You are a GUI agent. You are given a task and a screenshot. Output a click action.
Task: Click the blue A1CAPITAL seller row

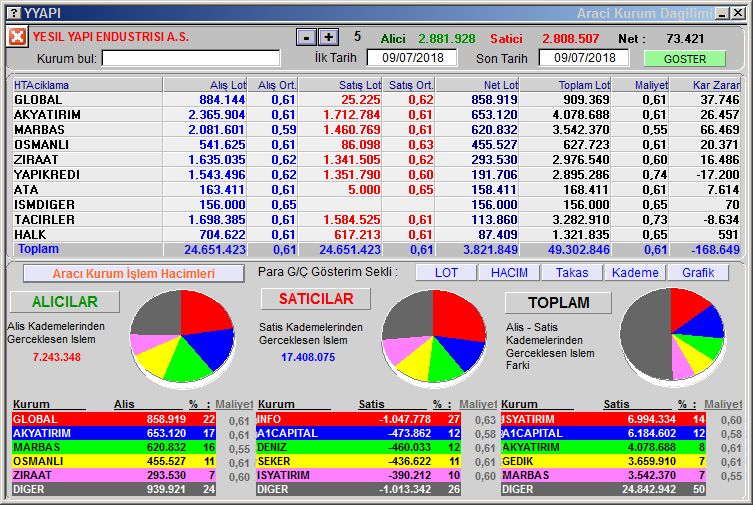coord(358,433)
